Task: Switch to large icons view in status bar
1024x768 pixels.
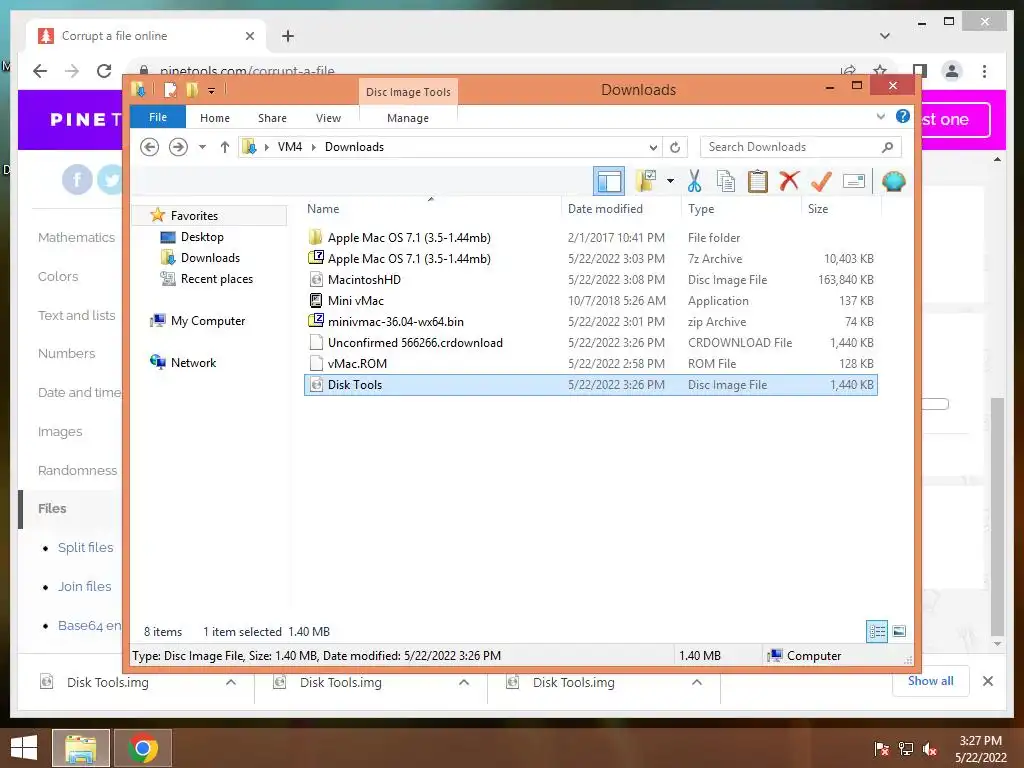Action: [899, 631]
